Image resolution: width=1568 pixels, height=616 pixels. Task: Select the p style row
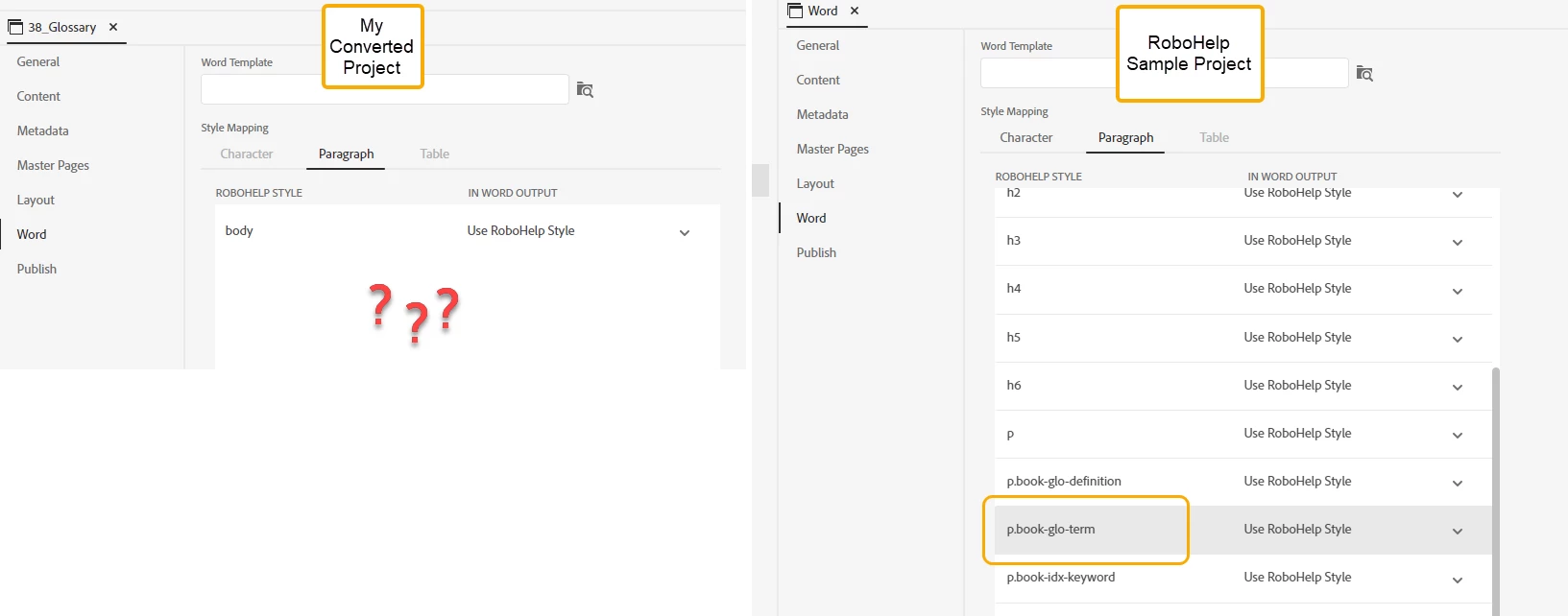(1243, 434)
